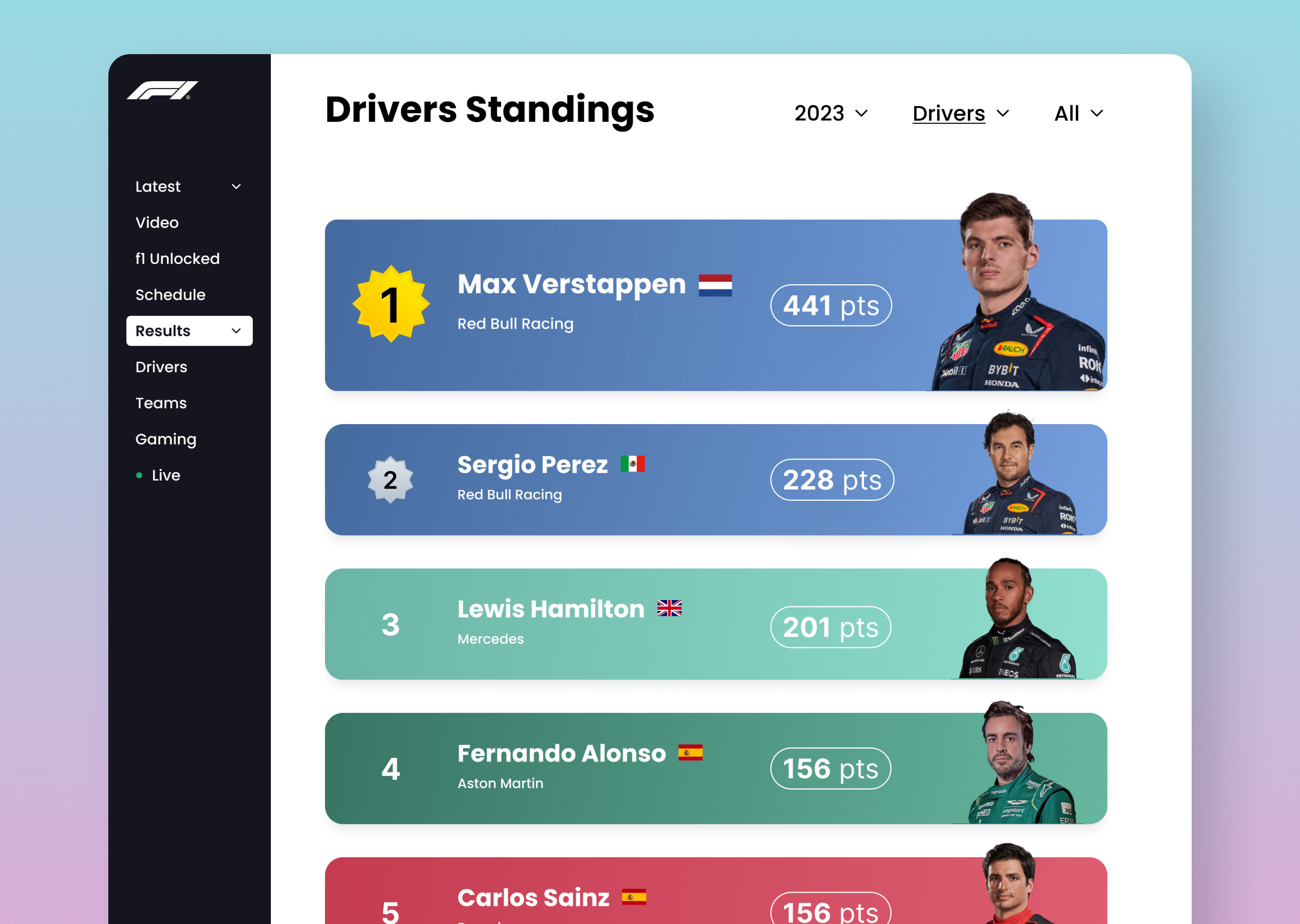
Task: Click Max Verstappen's 441 pts badge
Action: tap(831, 305)
